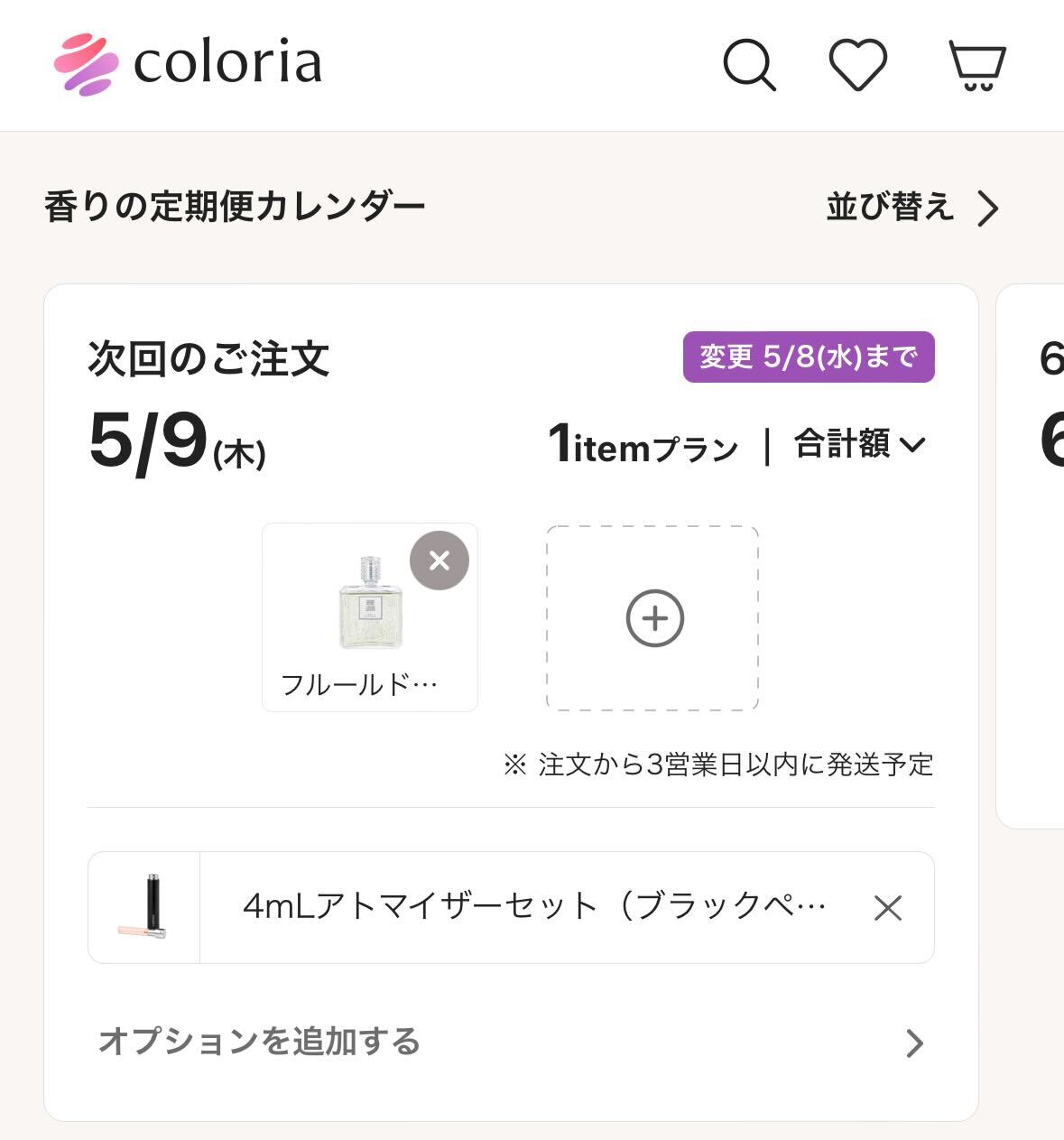Click the 5/9(木) order date
This screenshot has height=1140, width=1064.
[x=177, y=443]
